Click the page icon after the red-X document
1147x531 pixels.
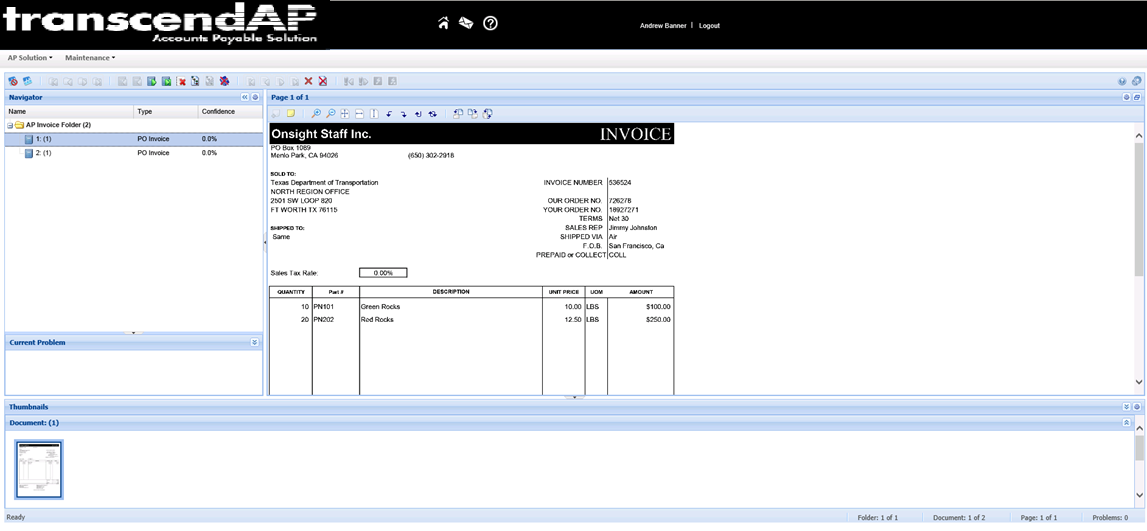(x=195, y=81)
